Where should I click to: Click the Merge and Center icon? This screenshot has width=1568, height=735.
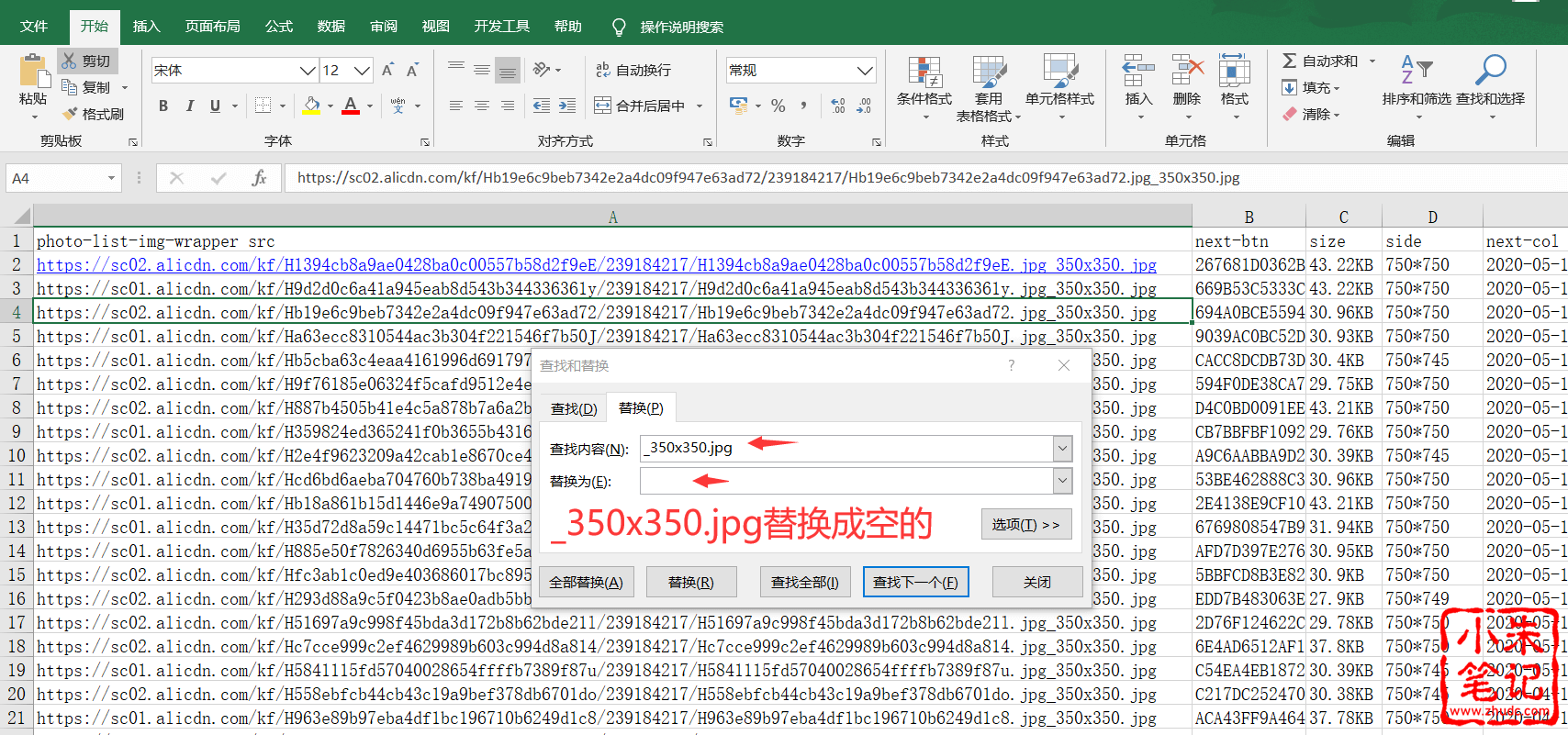pos(602,106)
